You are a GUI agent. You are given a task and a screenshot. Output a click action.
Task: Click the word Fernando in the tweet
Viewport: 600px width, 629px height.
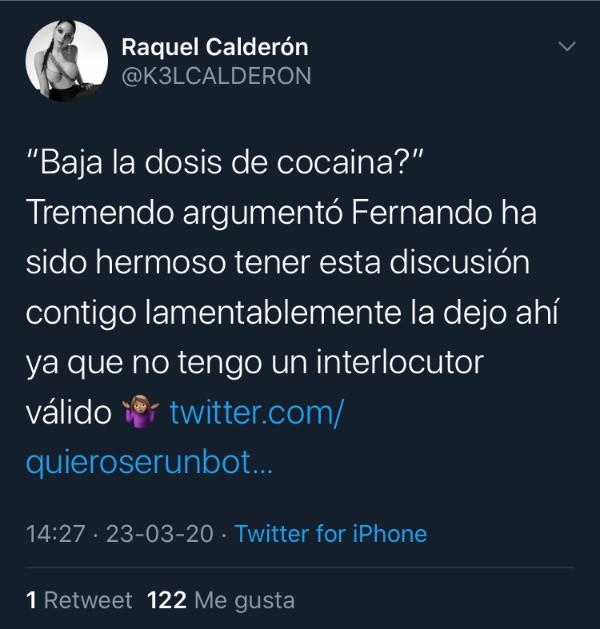(421, 212)
